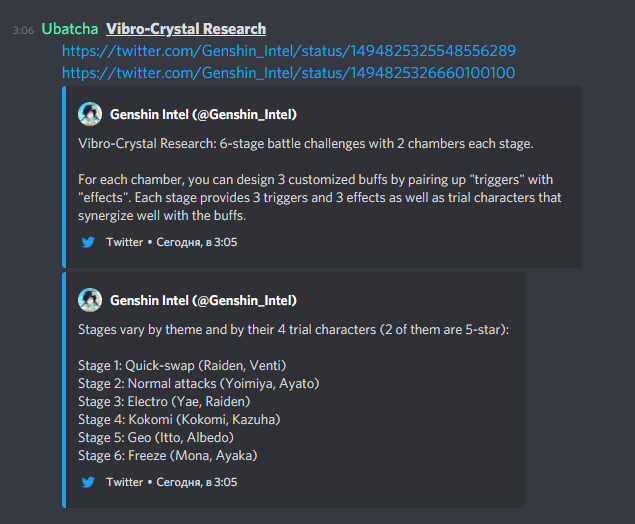
Task: Click the Twitter footer label in first embed
Action: 124,242
